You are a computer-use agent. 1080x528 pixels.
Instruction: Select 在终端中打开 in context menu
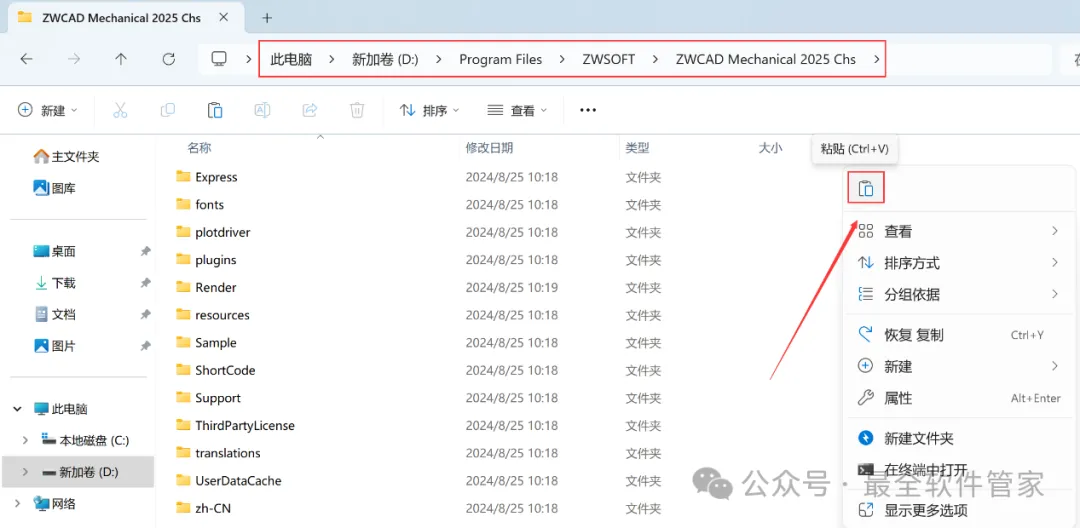click(x=959, y=470)
